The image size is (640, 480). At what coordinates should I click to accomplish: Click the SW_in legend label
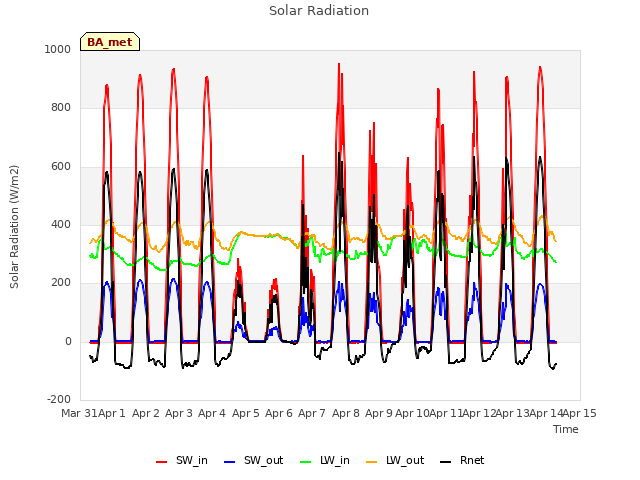click(x=191, y=460)
